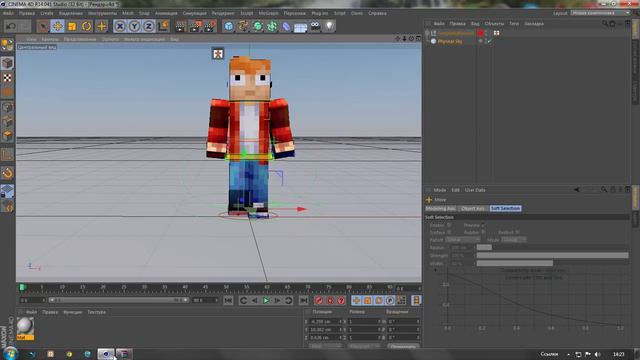Screen dimensions: 640x360
Task: Click the Apply button under coordinates
Action: tap(403, 347)
